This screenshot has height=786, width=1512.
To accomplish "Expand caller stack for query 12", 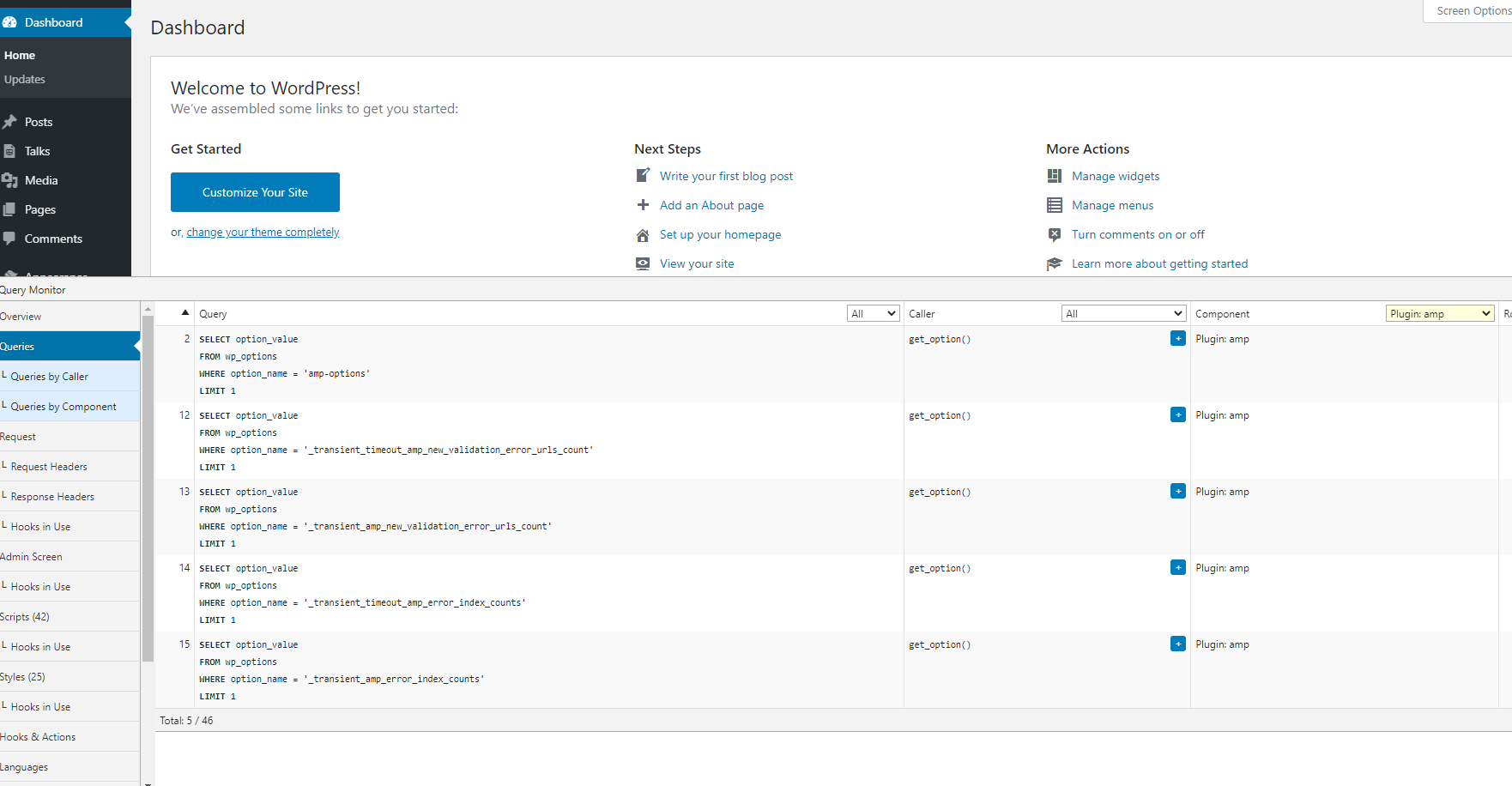I will [1178, 414].
